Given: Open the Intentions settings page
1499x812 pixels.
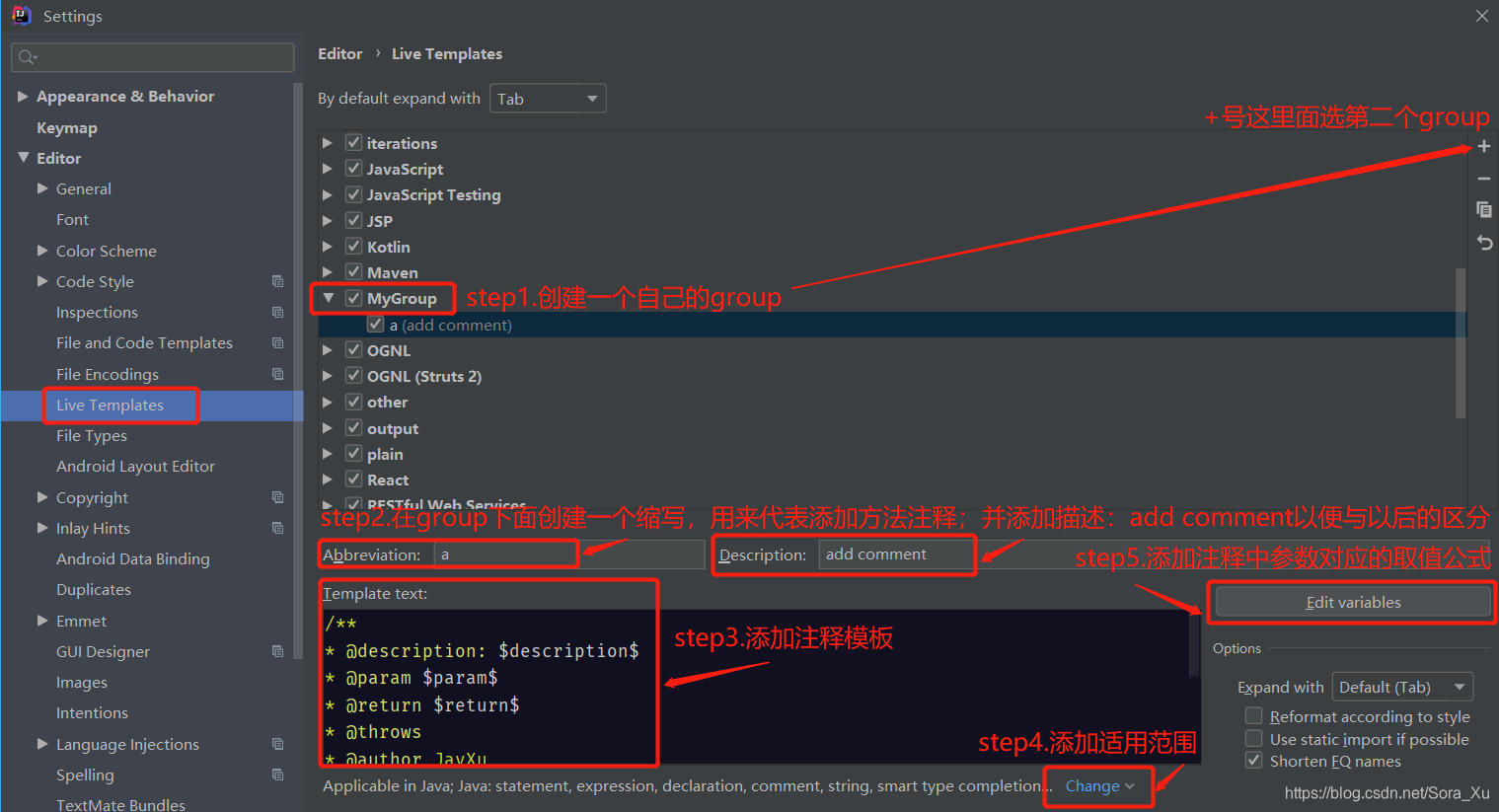Looking at the screenshot, I should tap(92, 712).
